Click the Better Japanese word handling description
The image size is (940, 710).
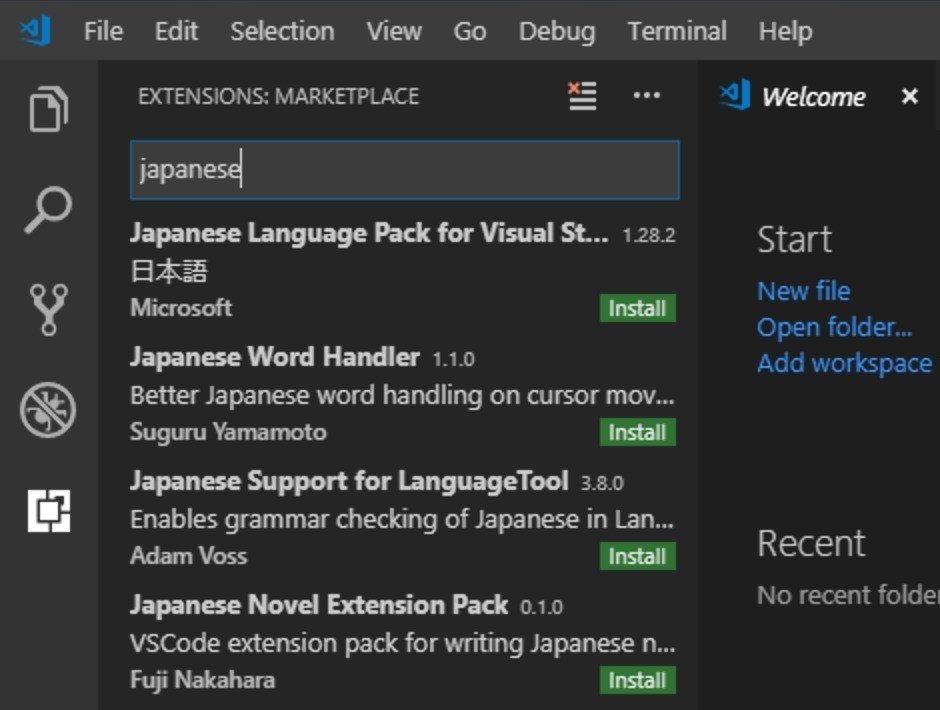click(402, 396)
